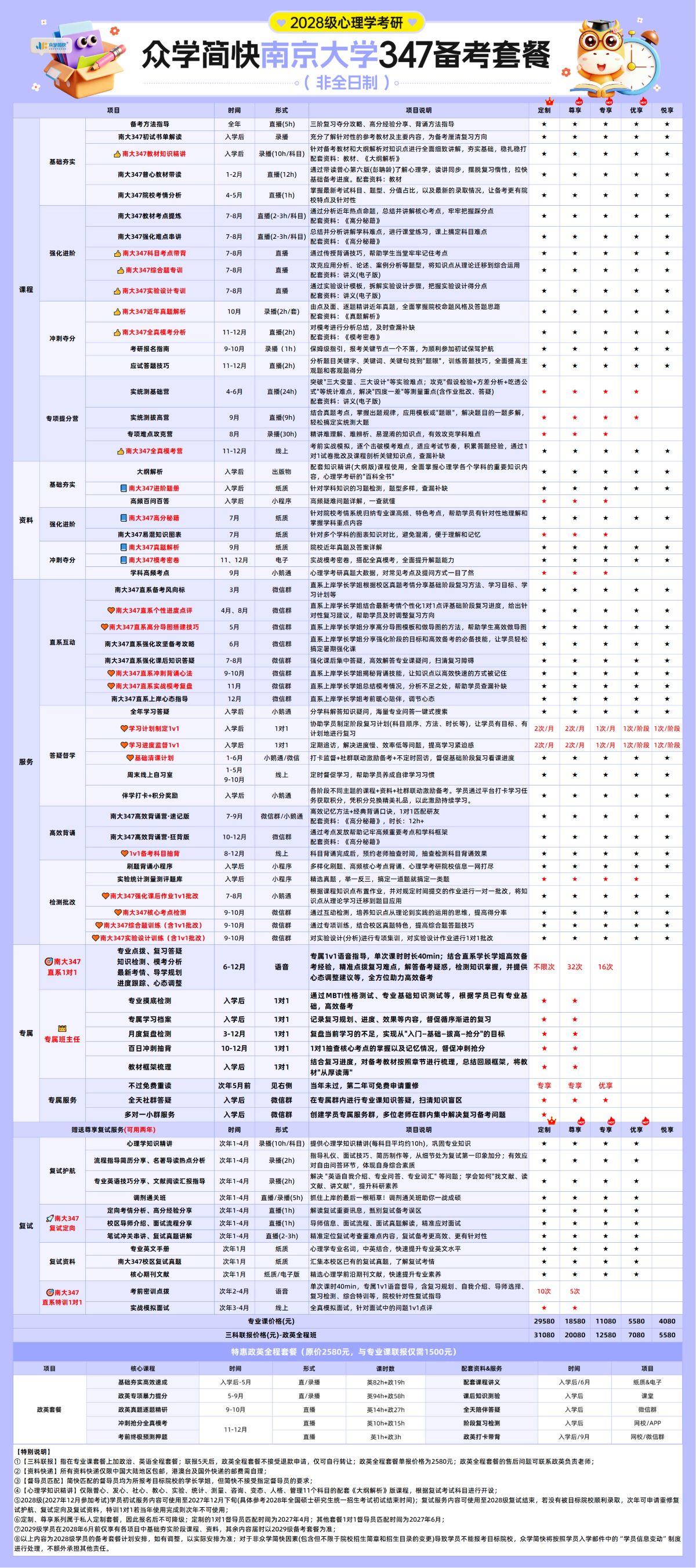Click target icon beside 南大347直系1对1
The image size is (696, 1568).
(49, 962)
